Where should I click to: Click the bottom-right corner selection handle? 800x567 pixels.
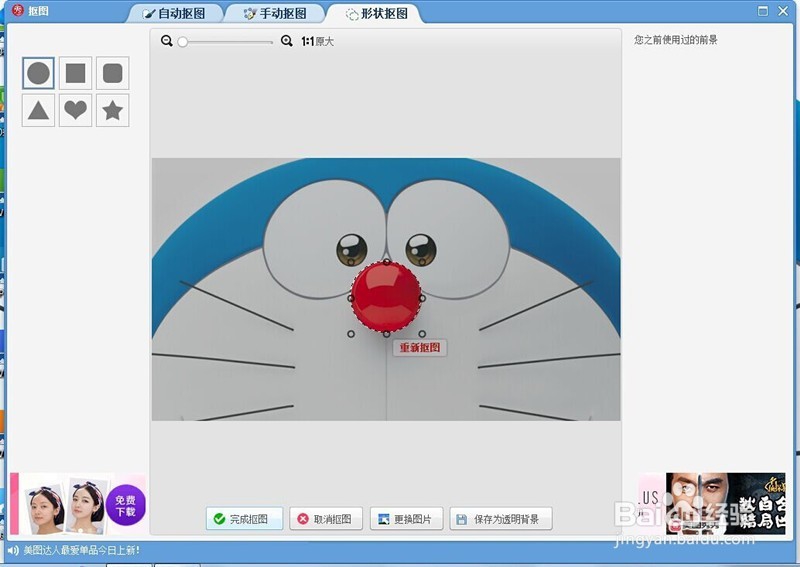click(422, 334)
